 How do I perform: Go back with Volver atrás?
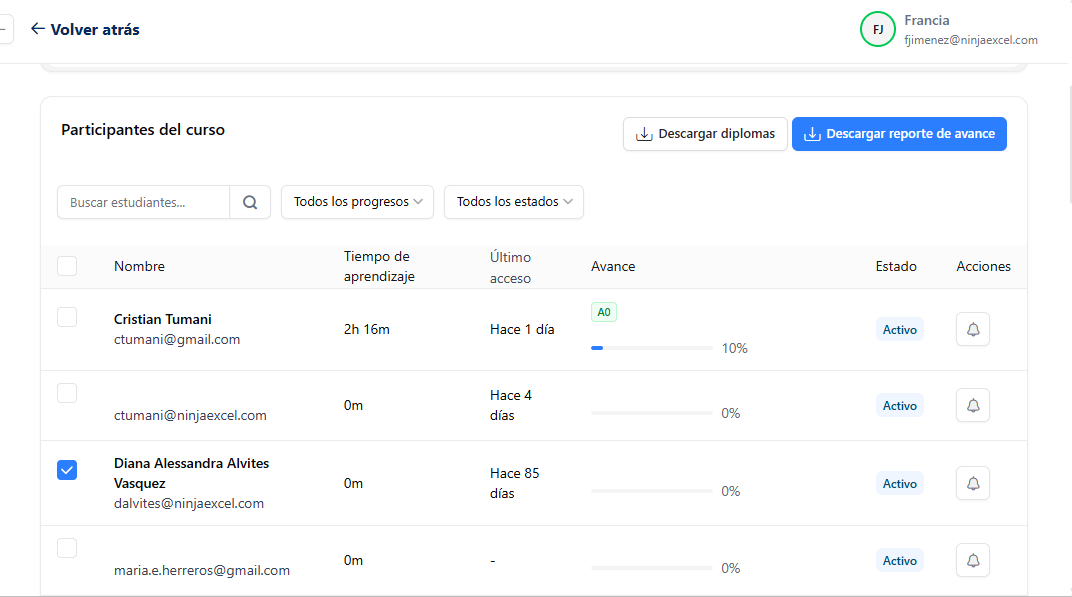85,29
